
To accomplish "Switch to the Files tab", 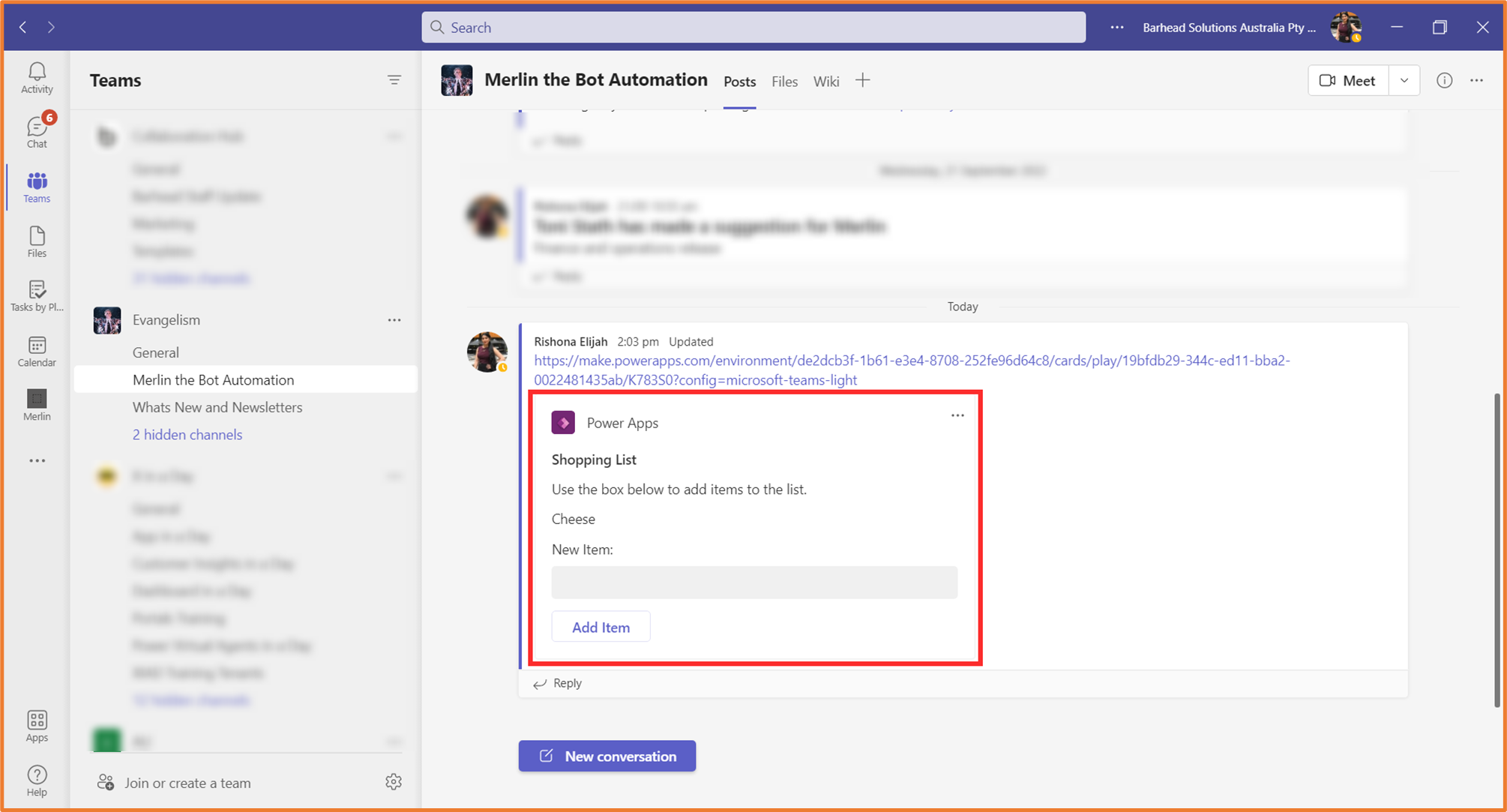I will [x=784, y=81].
